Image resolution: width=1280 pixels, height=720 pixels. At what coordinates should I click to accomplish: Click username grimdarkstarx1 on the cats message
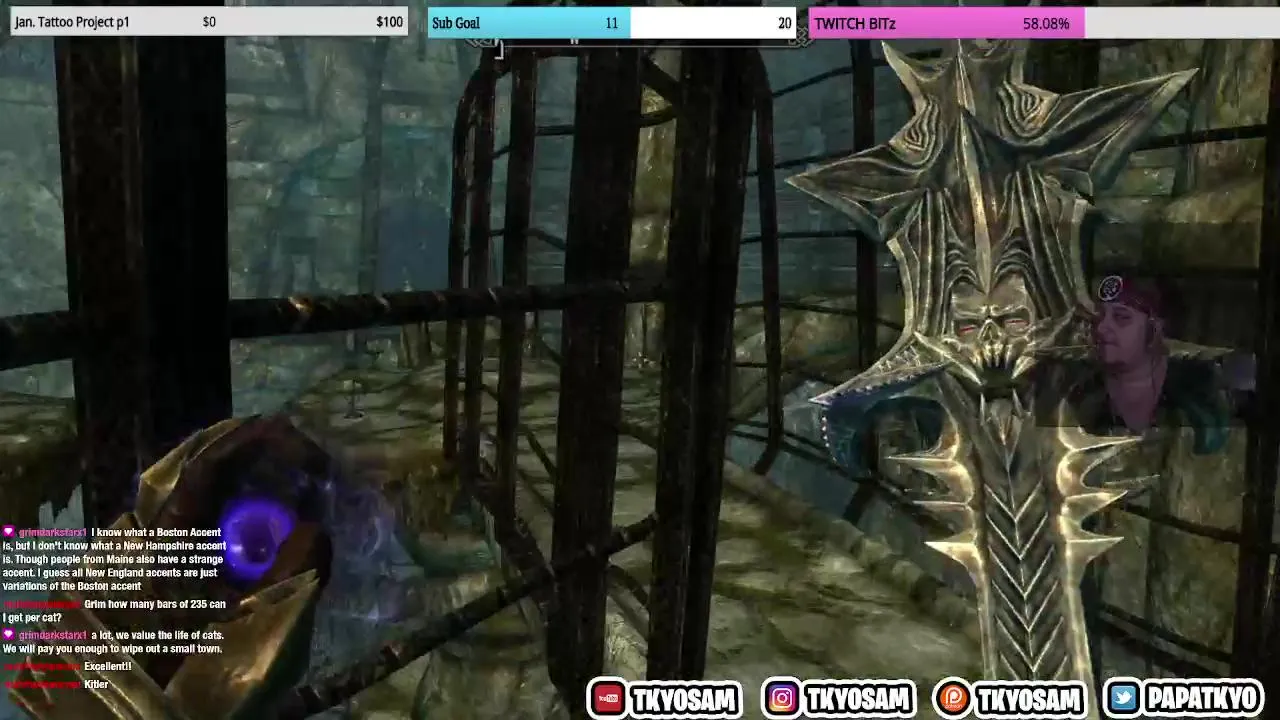point(52,635)
